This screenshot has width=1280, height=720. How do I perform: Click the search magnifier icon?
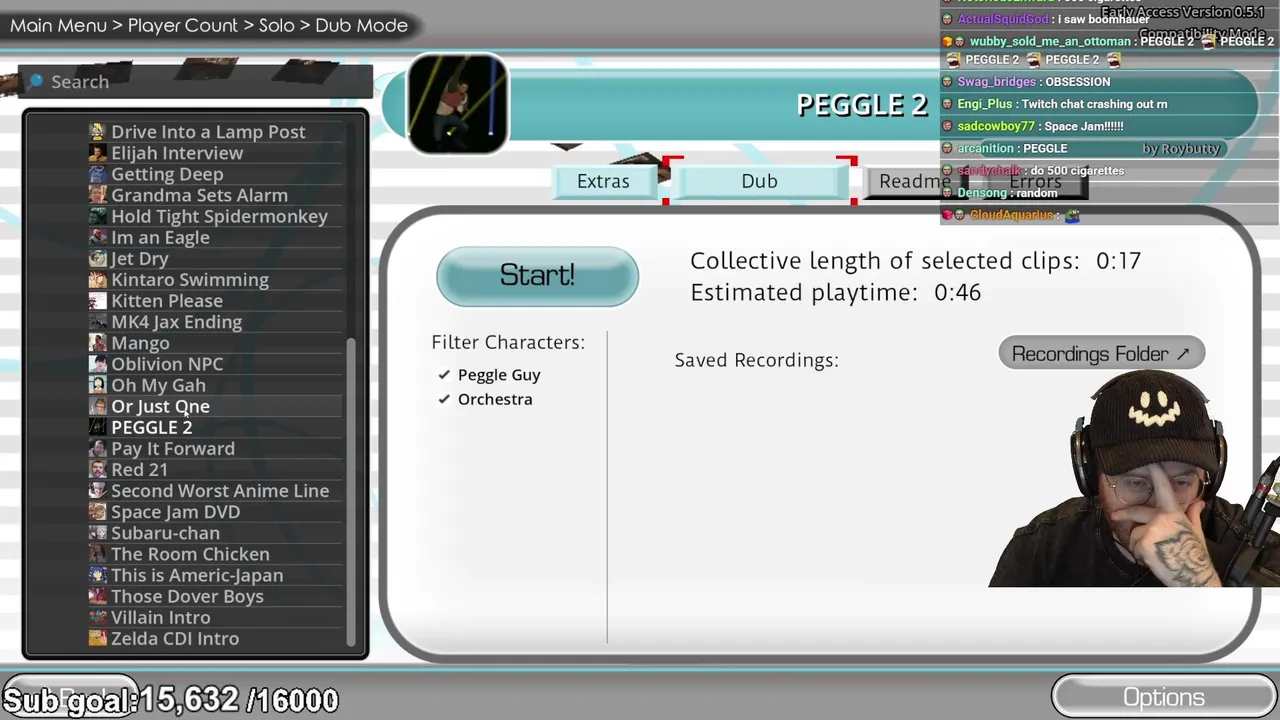[36, 81]
